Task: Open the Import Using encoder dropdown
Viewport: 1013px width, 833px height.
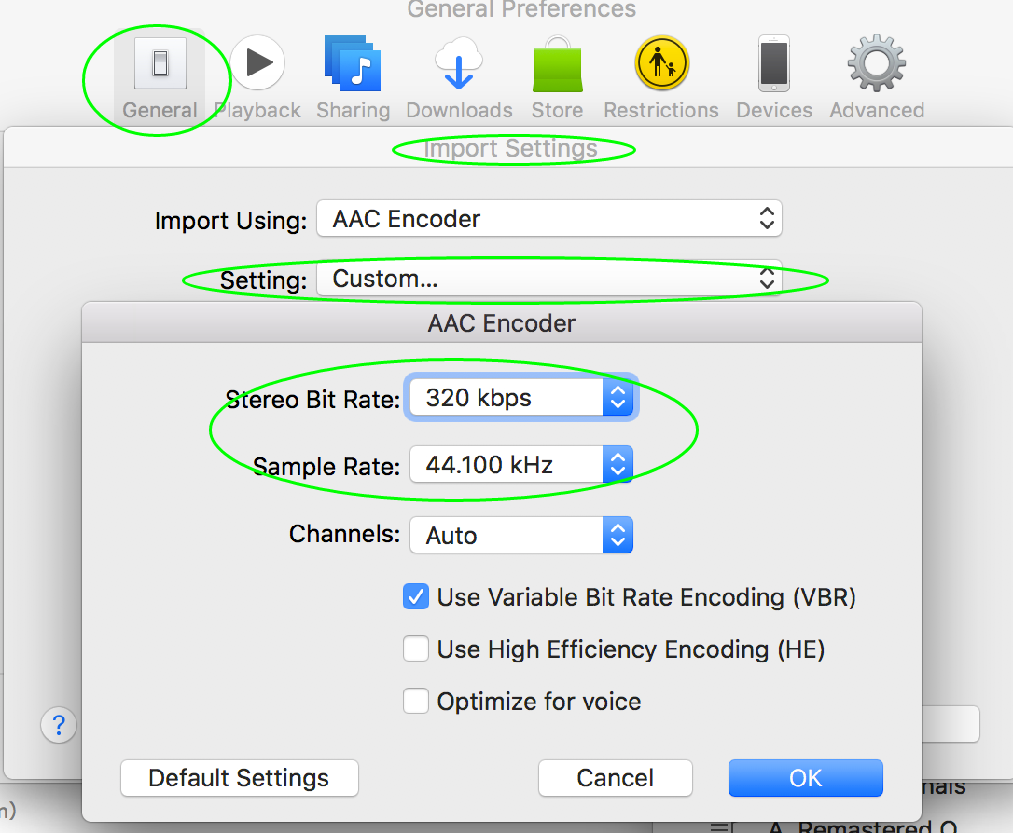Action: tap(549, 219)
